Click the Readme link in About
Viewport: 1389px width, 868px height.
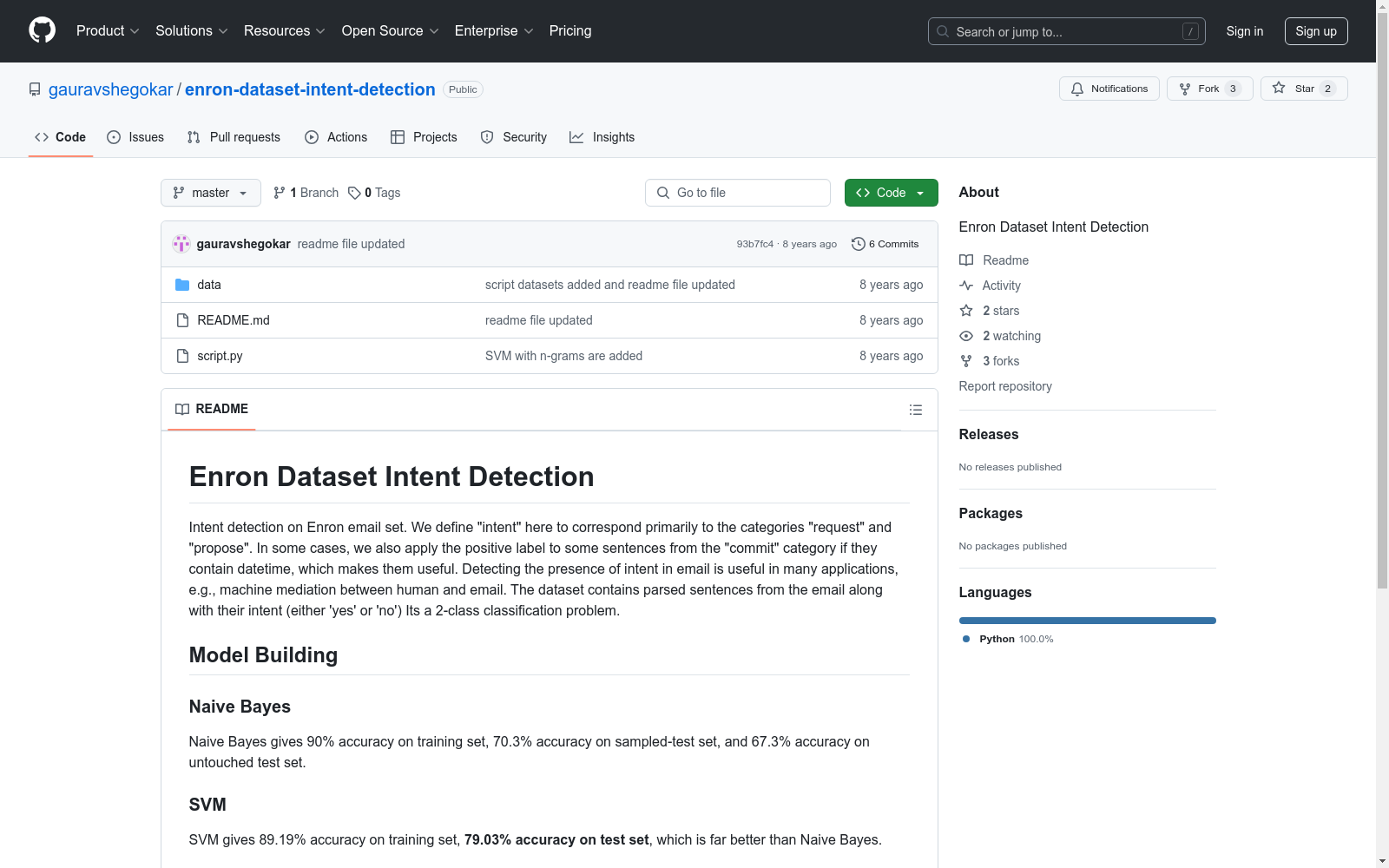[x=994, y=260]
